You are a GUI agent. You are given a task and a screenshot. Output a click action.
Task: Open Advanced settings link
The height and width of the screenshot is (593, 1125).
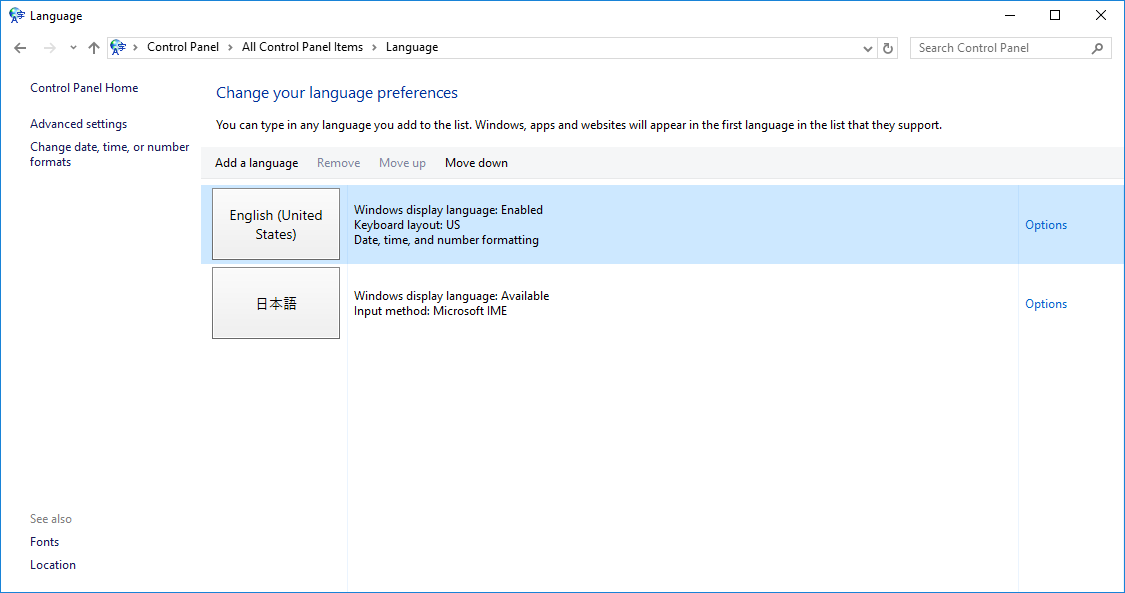click(79, 124)
